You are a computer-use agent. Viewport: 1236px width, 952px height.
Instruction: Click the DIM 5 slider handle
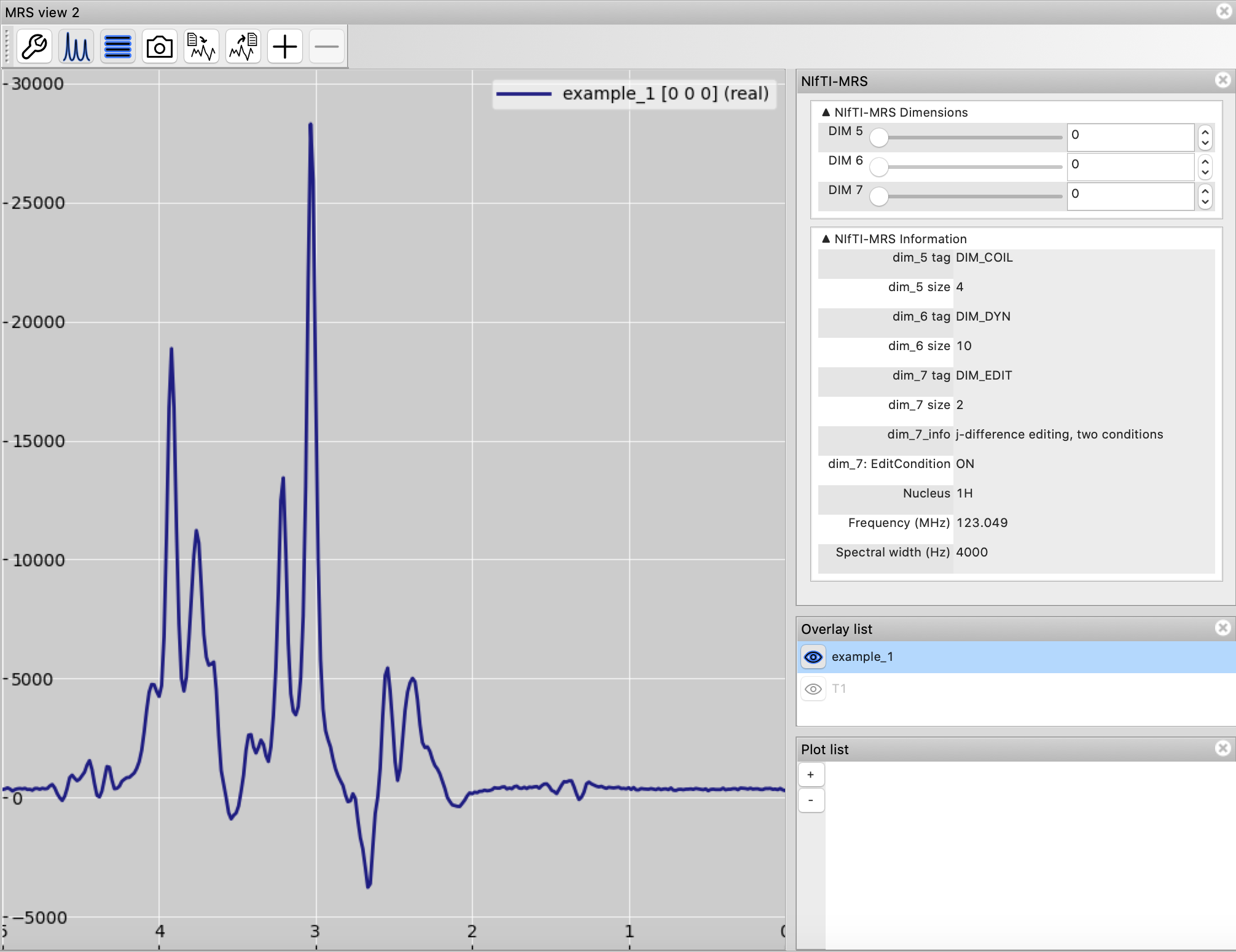tap(879, 137)
